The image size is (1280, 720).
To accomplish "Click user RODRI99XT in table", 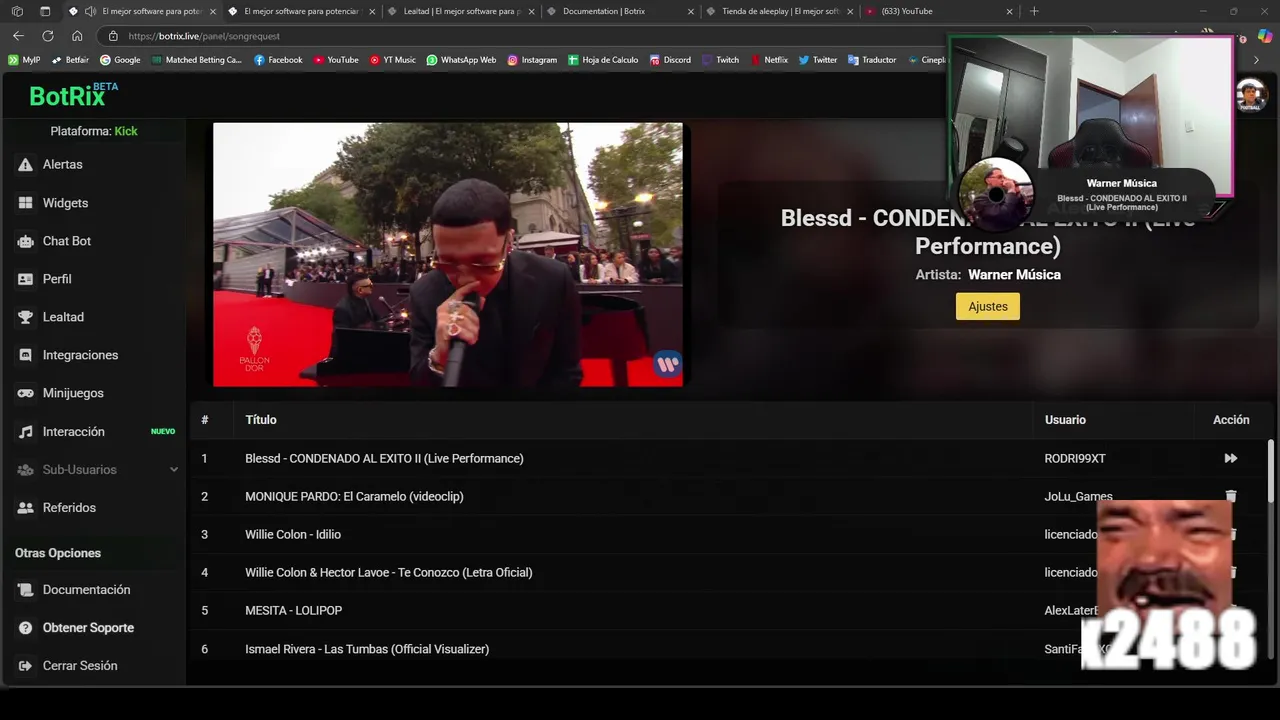I will point(1075,458).
